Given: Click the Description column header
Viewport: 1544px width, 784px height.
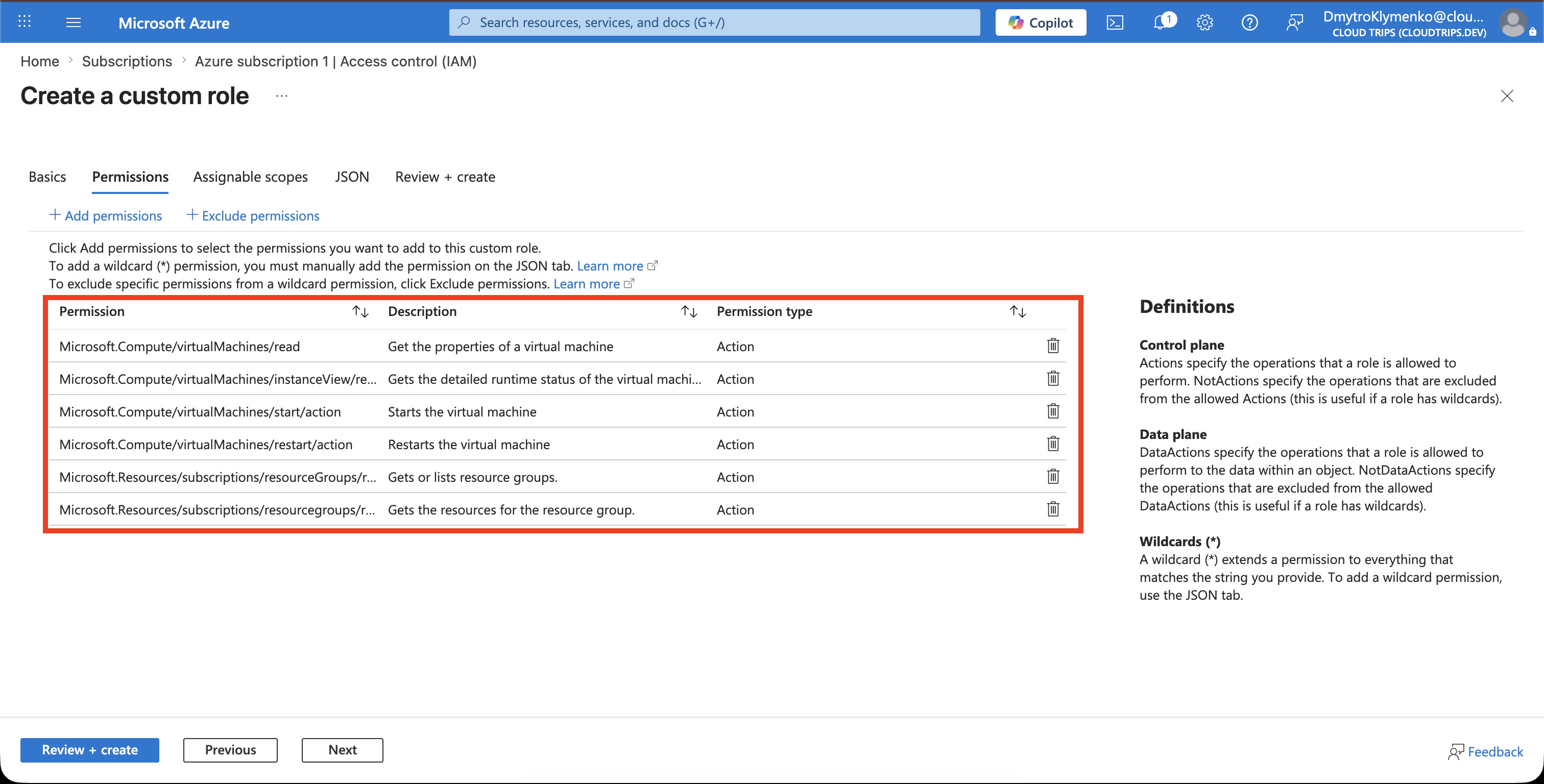Looking at the screenshot, I should tap(423, 311).
